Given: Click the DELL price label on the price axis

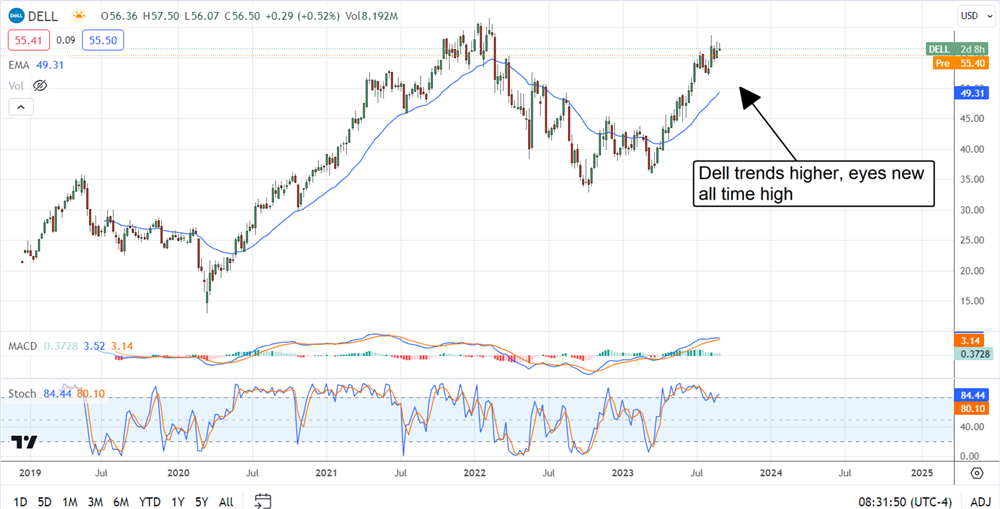Looking at the screenshot, I should [959, 49].
